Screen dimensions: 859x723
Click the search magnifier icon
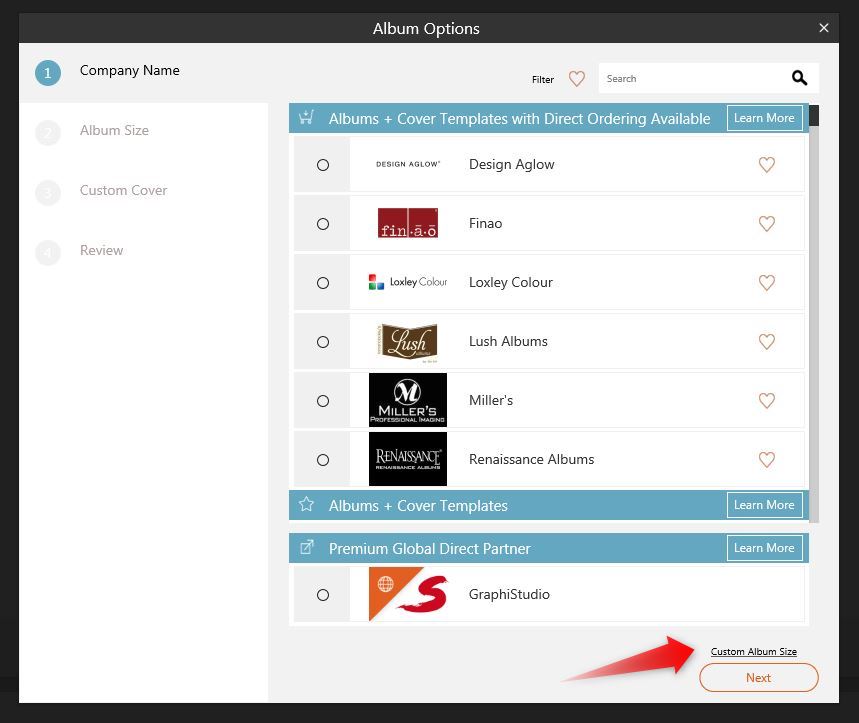799,78
